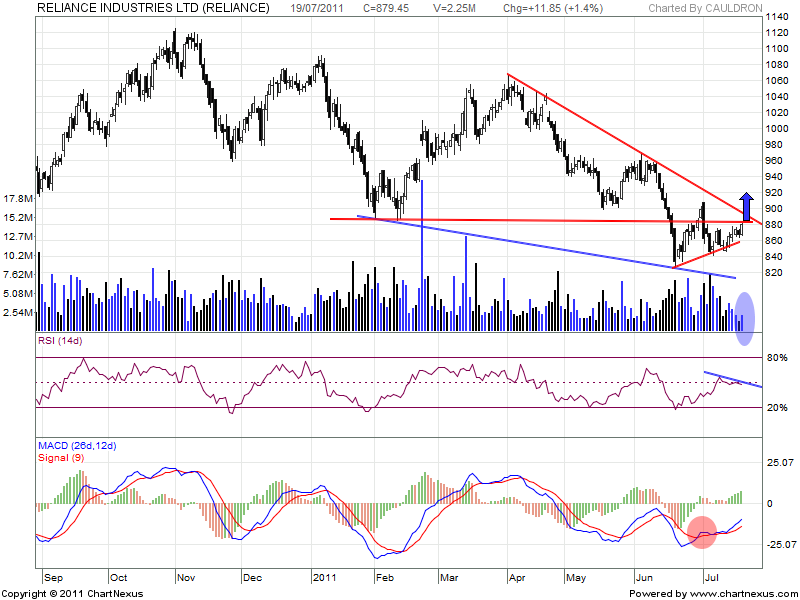Click the red circle on MACD crossover
Image resolution: width=800 pixels, height=600 pixels.
click(x=702, y=532)
